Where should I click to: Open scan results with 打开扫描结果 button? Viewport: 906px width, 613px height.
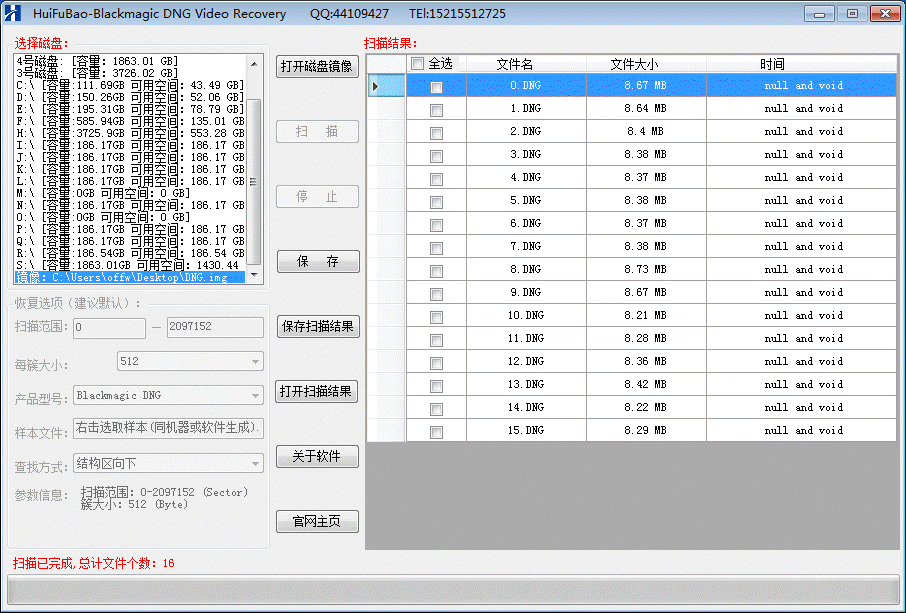coord(317,391)
